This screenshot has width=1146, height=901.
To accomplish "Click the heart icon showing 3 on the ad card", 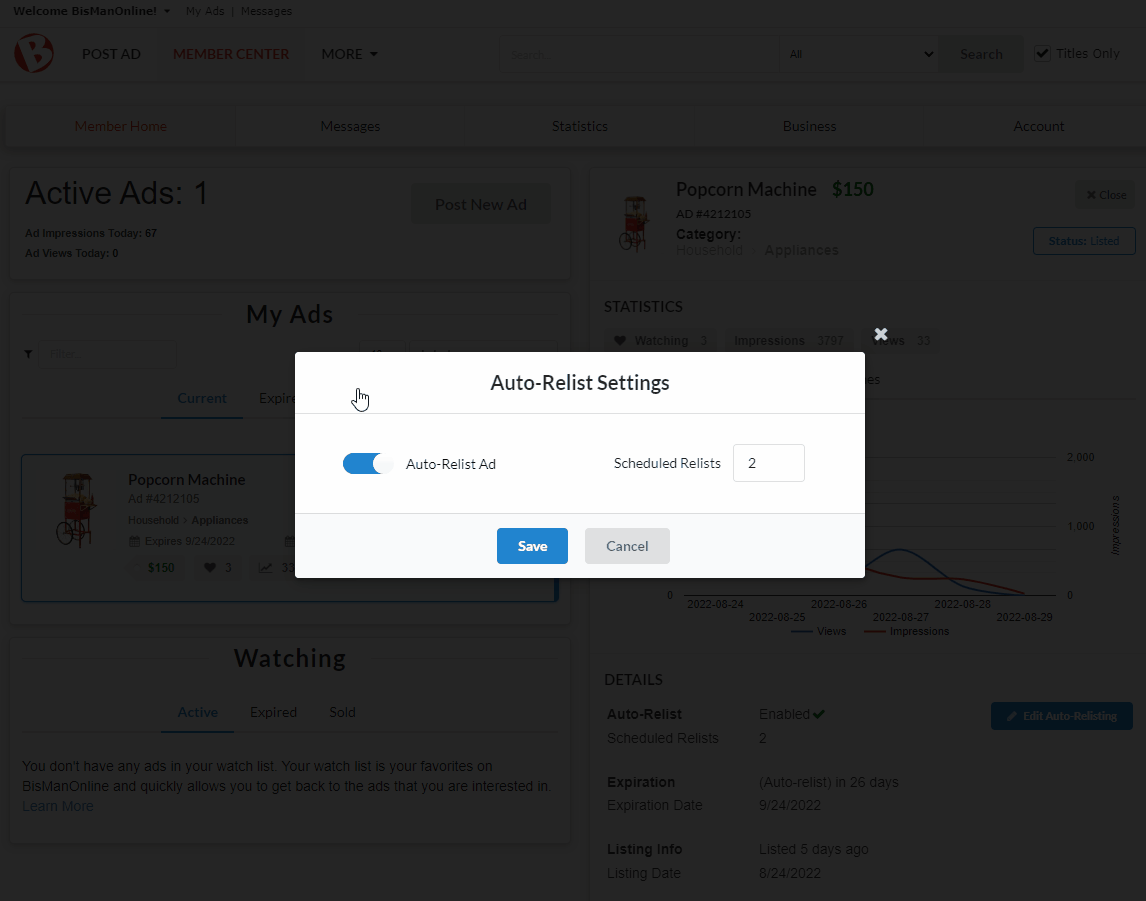I will pos(210,567).
